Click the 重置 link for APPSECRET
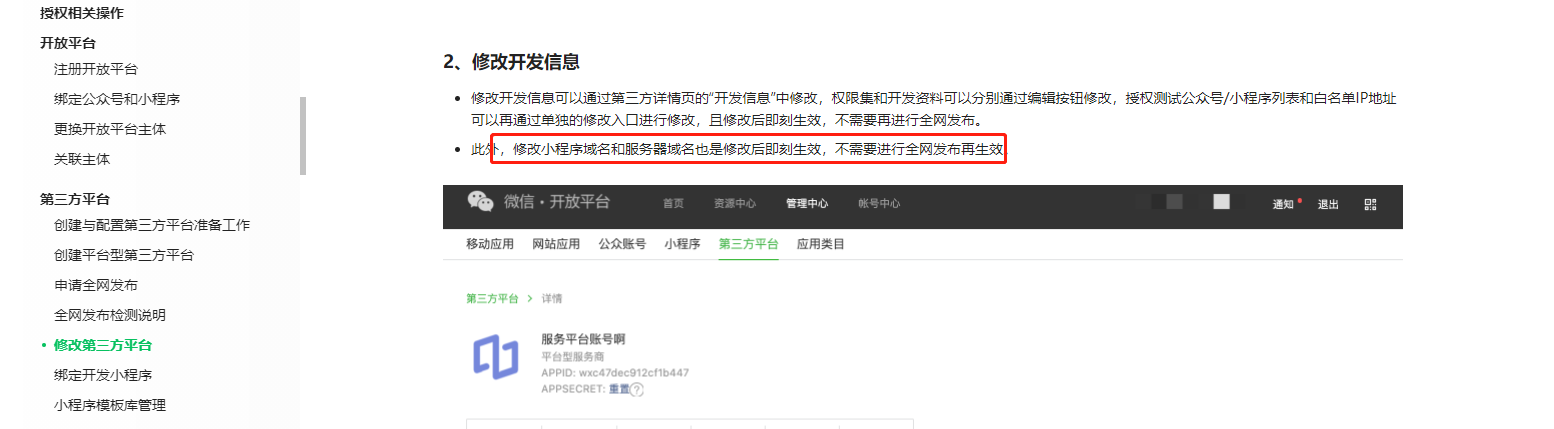This screenshot has height=429, width=1554. point(619,389)
